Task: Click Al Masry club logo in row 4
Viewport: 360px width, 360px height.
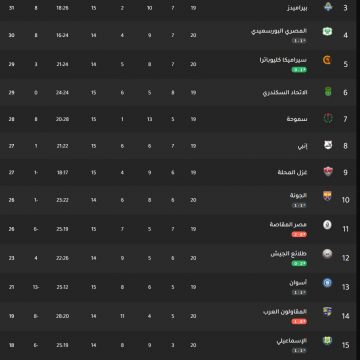Action: [327, 32]
